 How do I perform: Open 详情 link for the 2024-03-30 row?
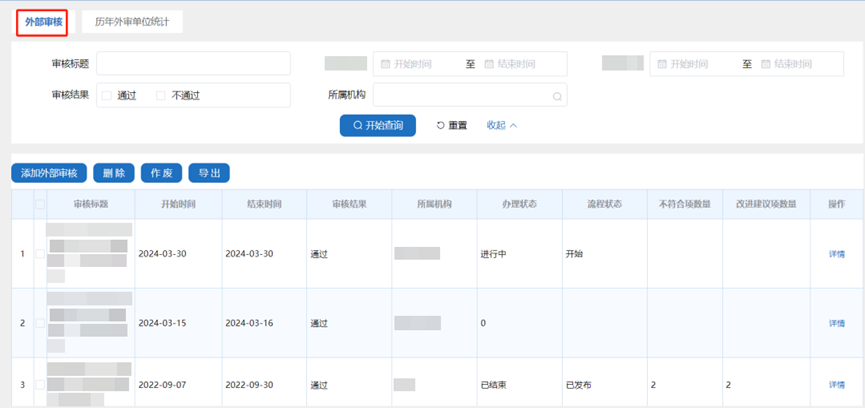coord(836,254)
